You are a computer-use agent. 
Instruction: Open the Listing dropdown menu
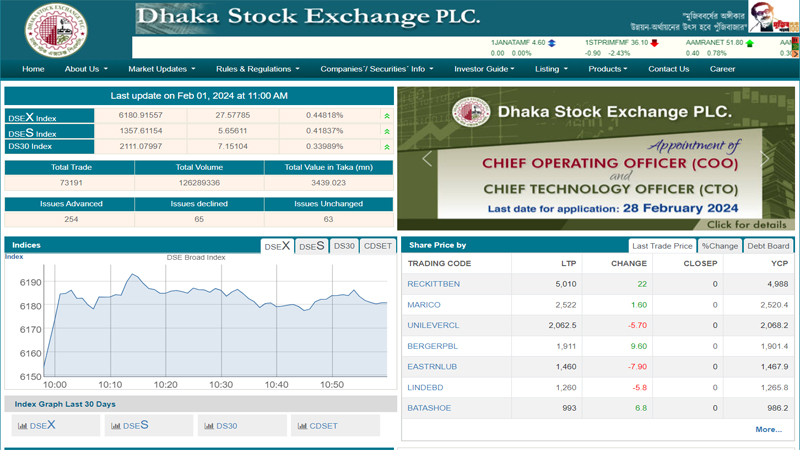tap(551, 69)
